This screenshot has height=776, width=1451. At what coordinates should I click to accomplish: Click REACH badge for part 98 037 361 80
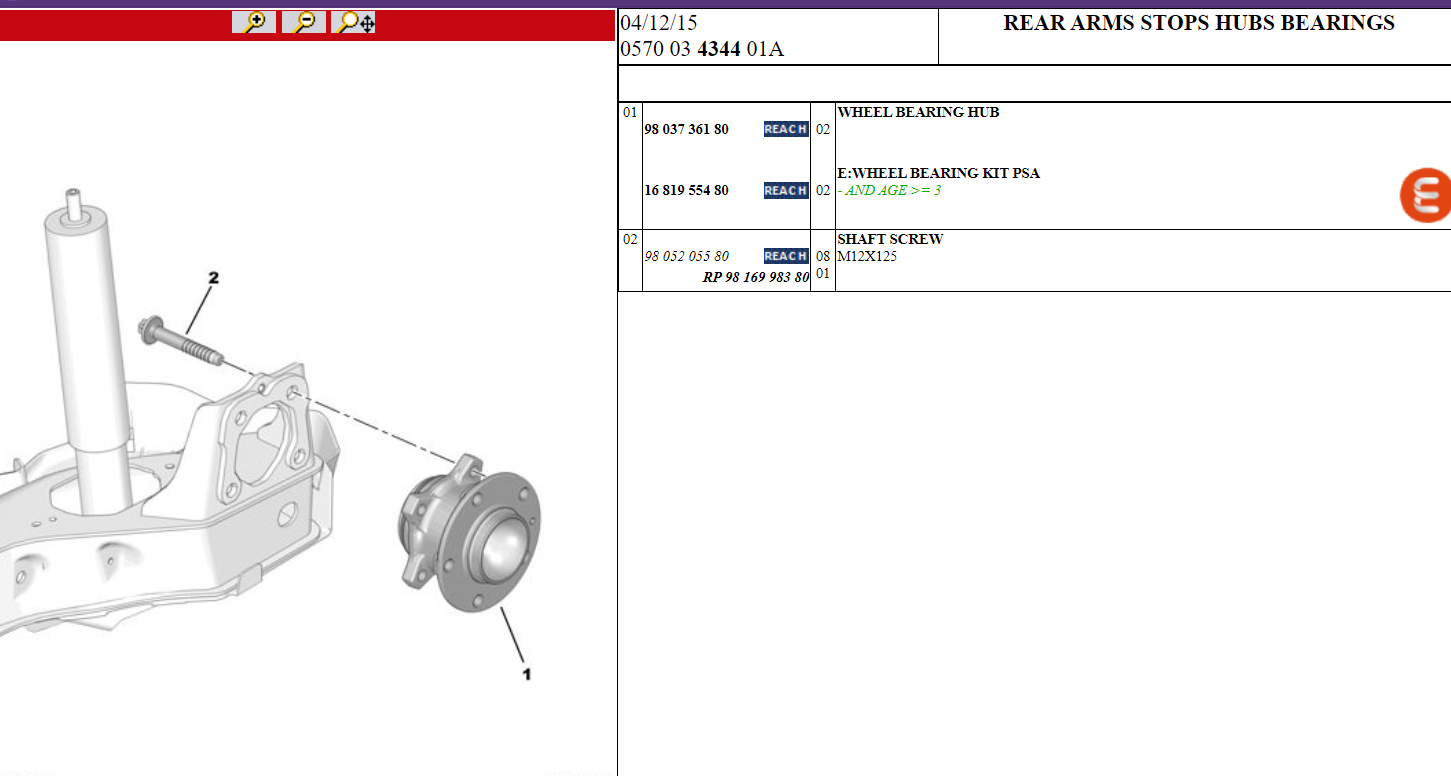pos(786,129)
